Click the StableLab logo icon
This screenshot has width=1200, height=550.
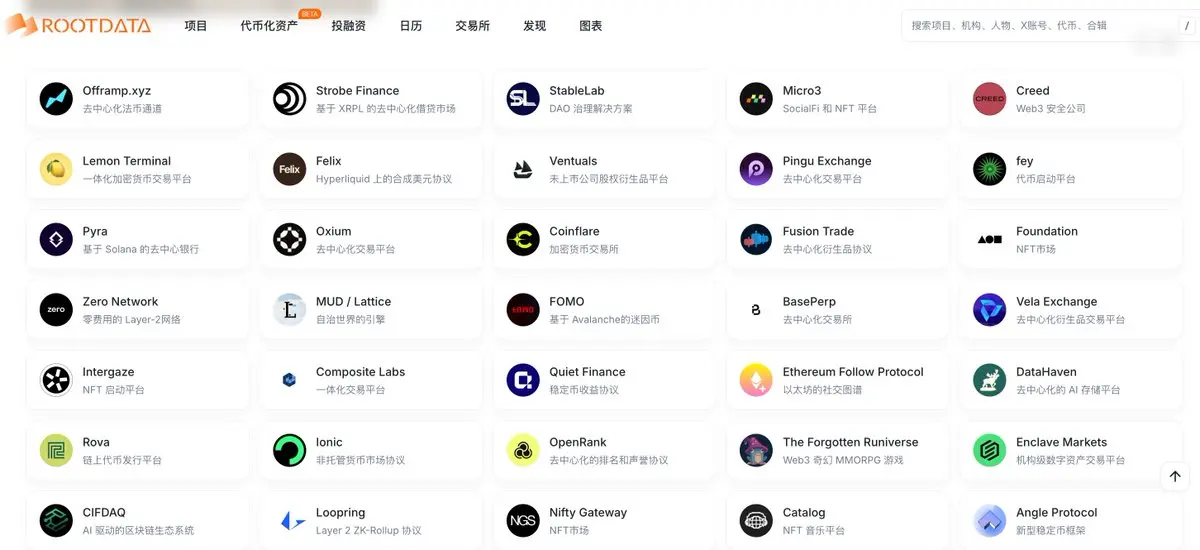[x=523, y=99]
